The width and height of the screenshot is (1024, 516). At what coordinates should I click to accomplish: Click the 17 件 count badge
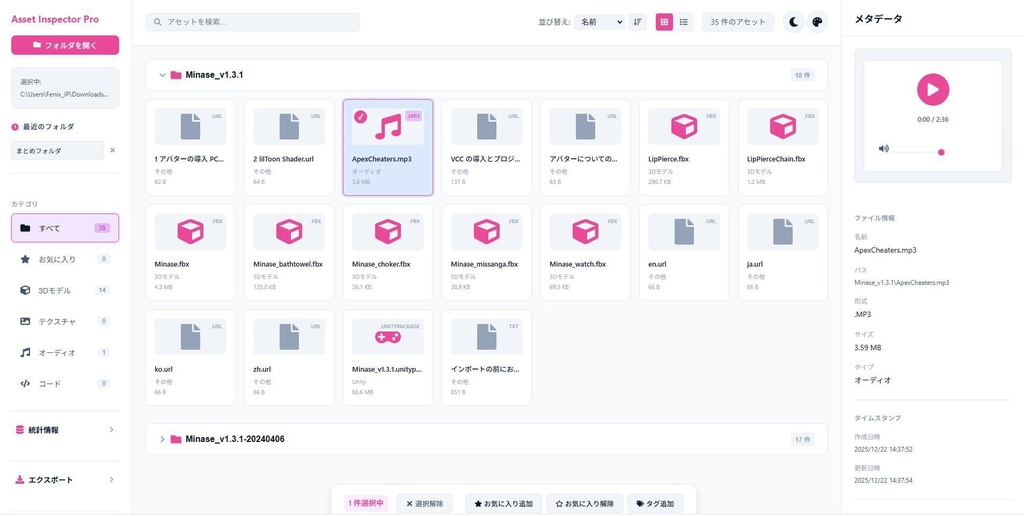coord(801,439)
